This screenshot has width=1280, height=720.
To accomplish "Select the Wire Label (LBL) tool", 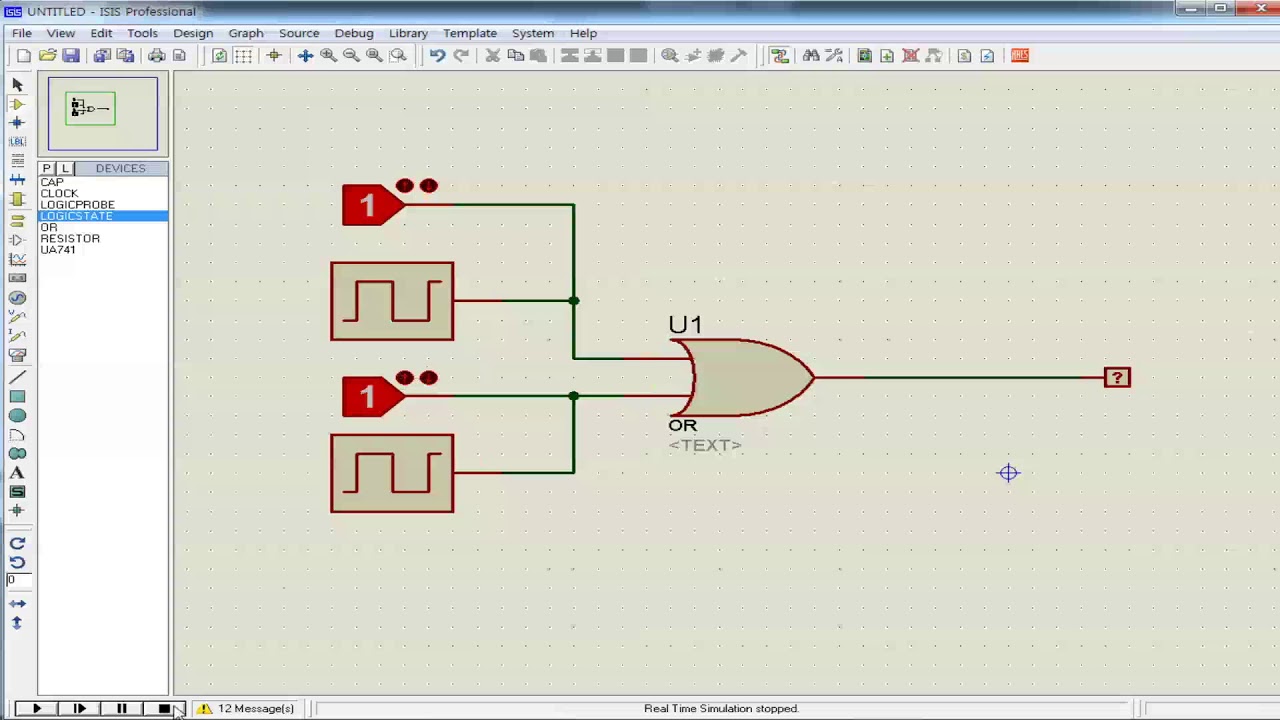I will 17,142.
